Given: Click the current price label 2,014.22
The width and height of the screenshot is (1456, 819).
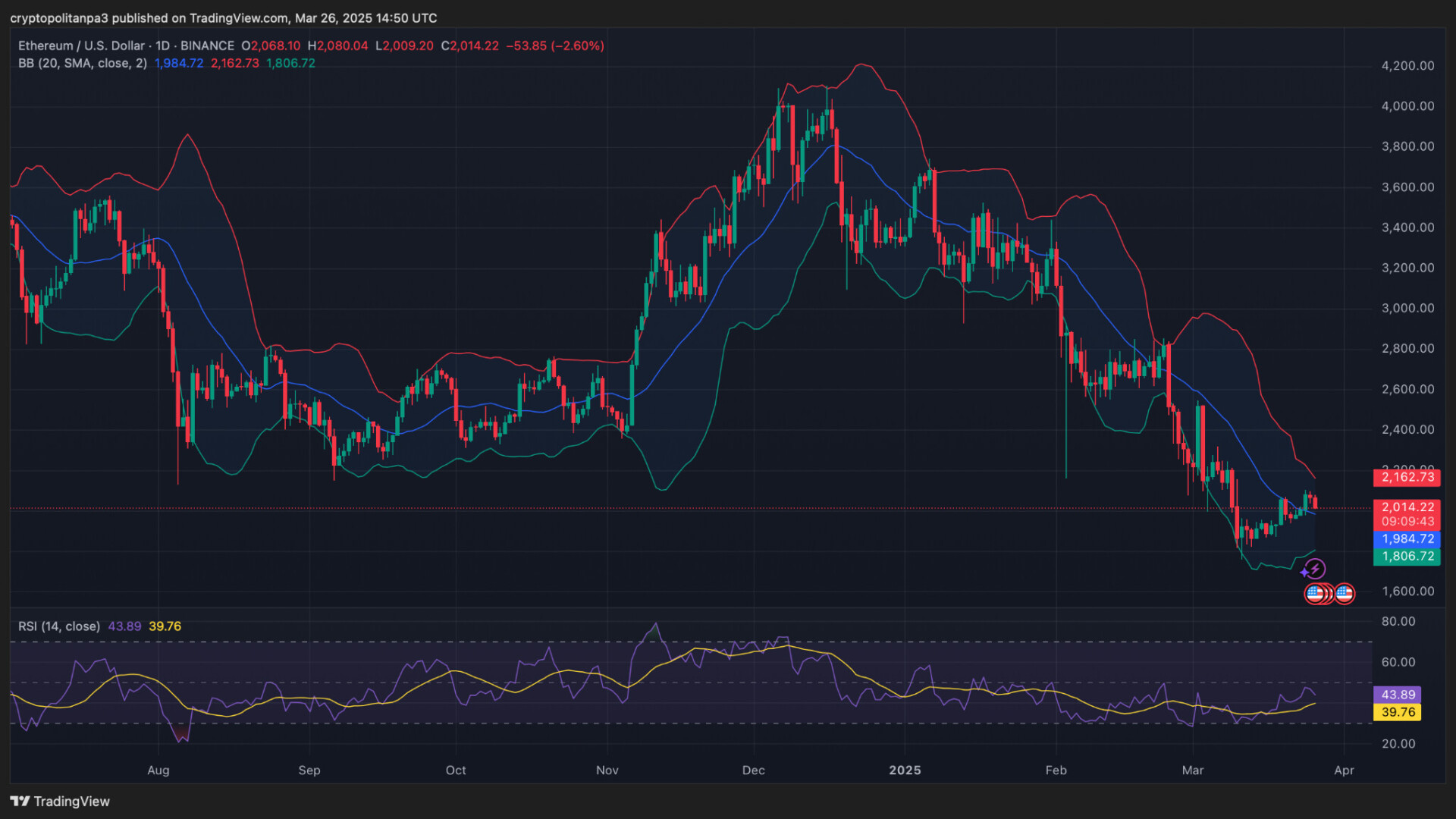Looking at the screenshot, I should pos(1407,507).
